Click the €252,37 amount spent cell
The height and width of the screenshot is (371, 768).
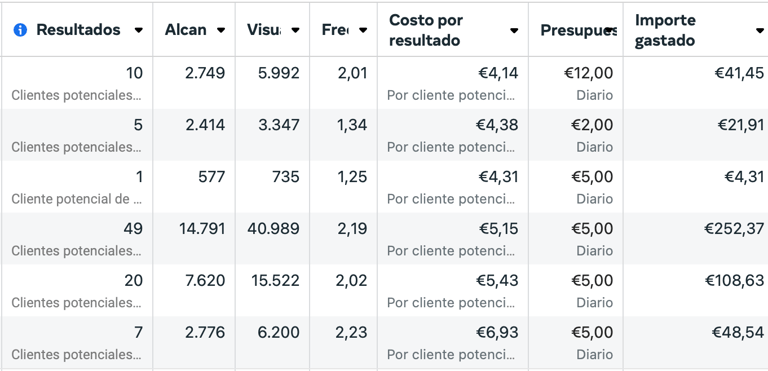point(734,229)
